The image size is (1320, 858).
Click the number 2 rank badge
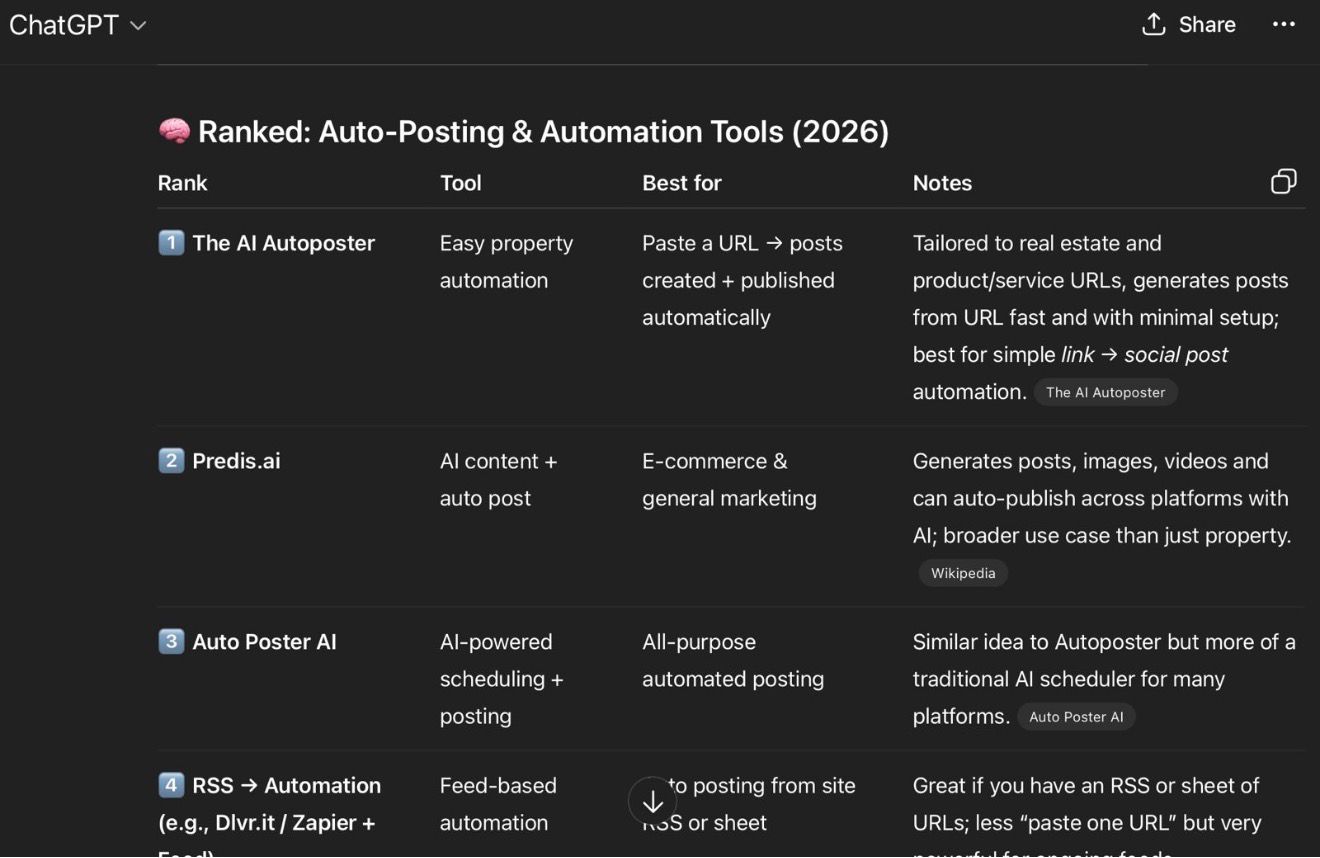tap(171, 461)
